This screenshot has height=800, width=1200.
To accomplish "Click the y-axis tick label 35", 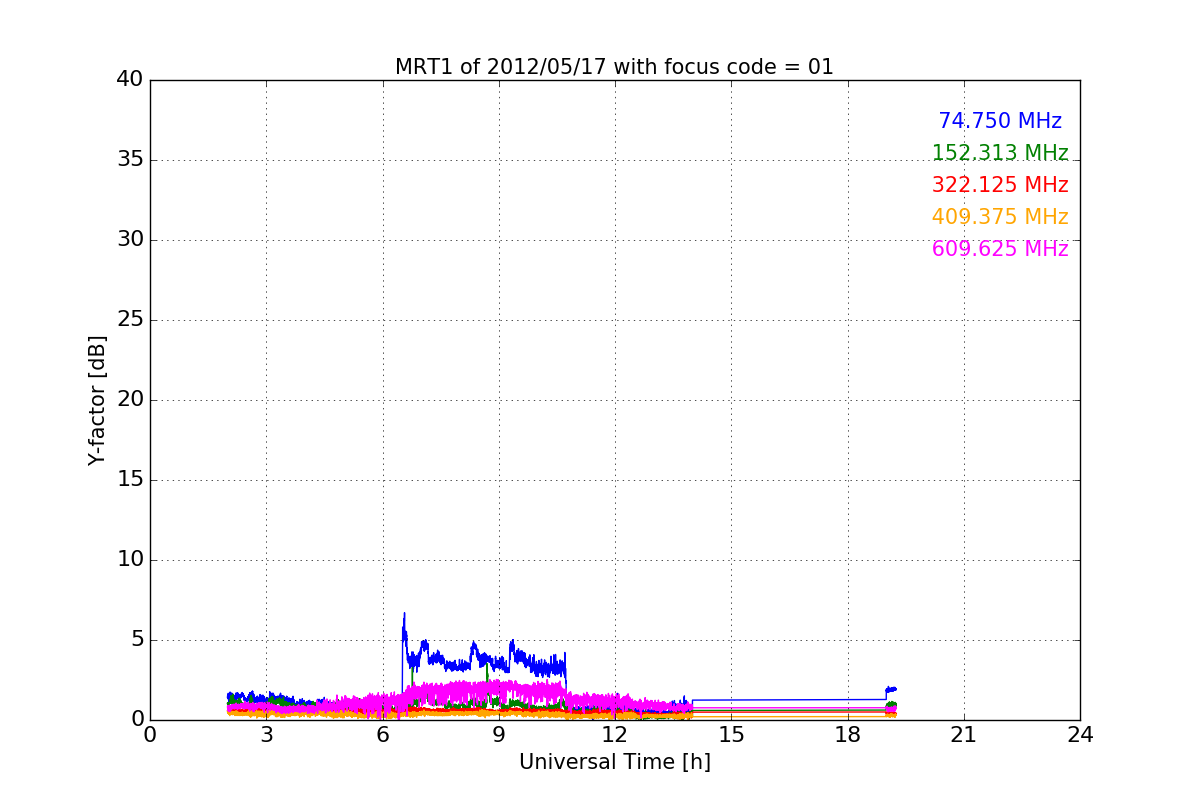I will click(x=130, y=160).
